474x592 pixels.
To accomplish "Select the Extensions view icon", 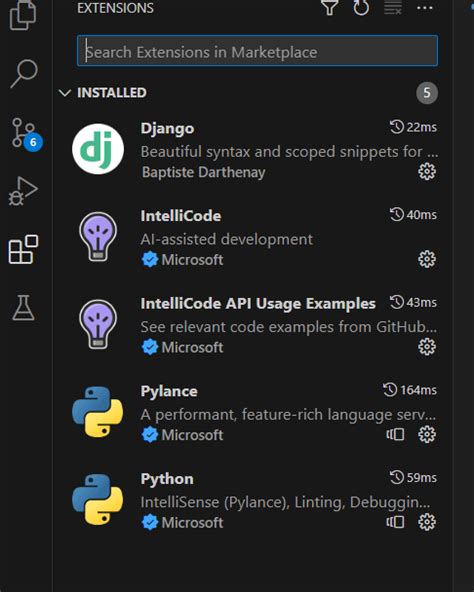I will click(x=23, y=249).
